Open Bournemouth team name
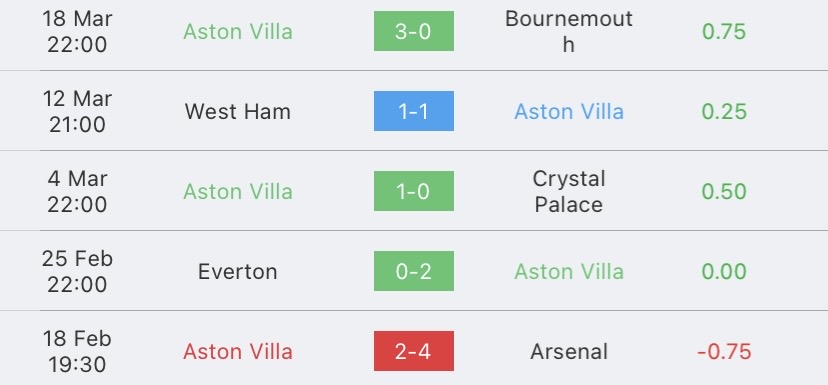The width and height of the screenshot is (828, 385). [569, 32]
